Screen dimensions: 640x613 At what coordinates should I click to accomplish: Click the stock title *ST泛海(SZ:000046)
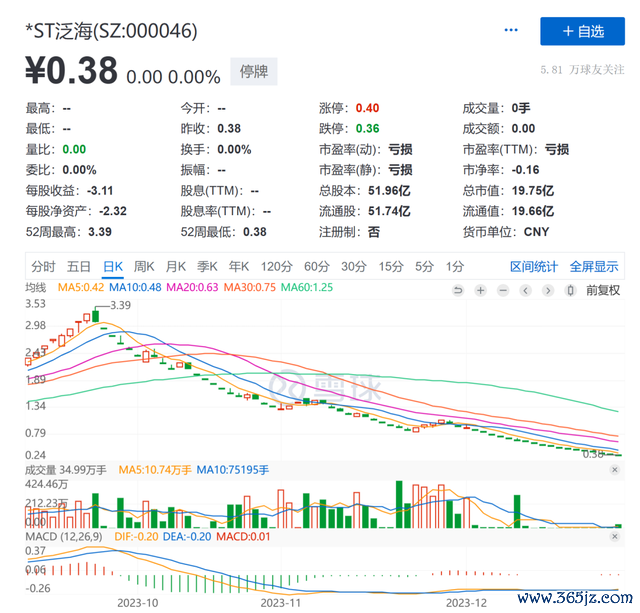[x=111, y=31]
